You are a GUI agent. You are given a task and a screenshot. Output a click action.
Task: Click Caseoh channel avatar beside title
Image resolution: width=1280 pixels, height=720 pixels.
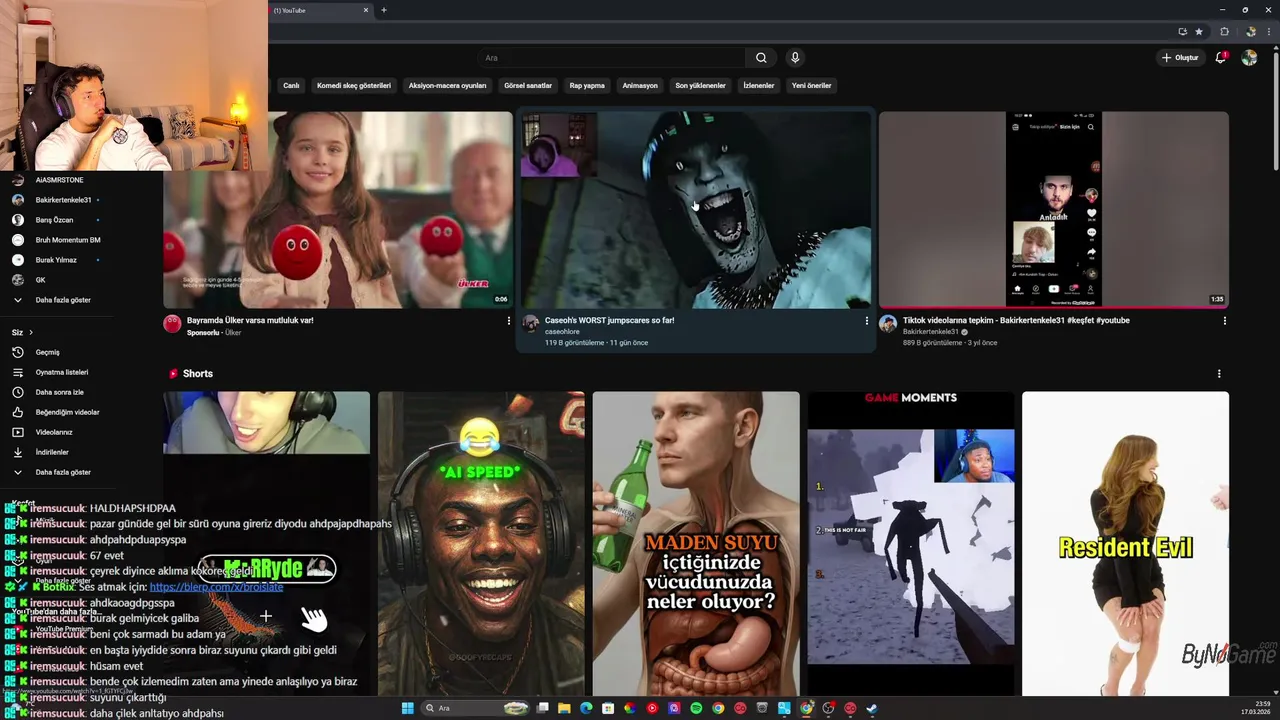[531, 324]
